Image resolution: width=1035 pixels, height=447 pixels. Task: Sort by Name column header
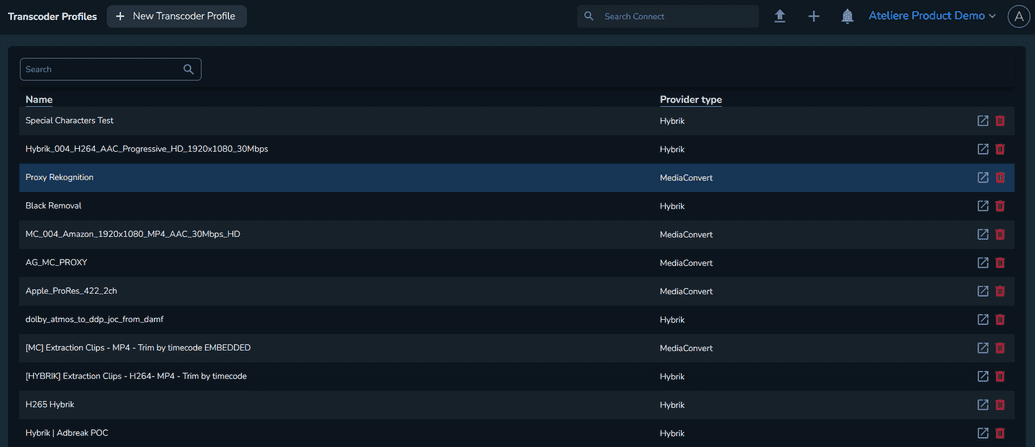(39, 100)
